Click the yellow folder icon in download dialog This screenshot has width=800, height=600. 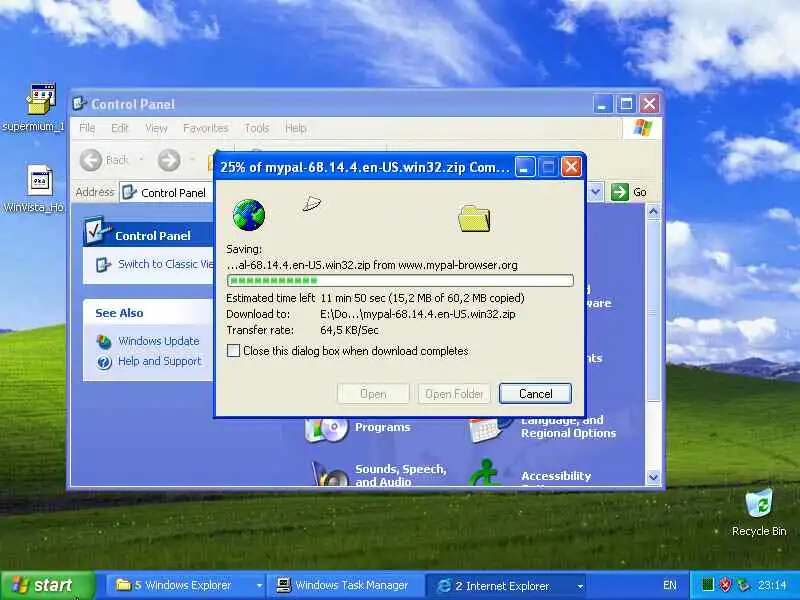(474, 218)
